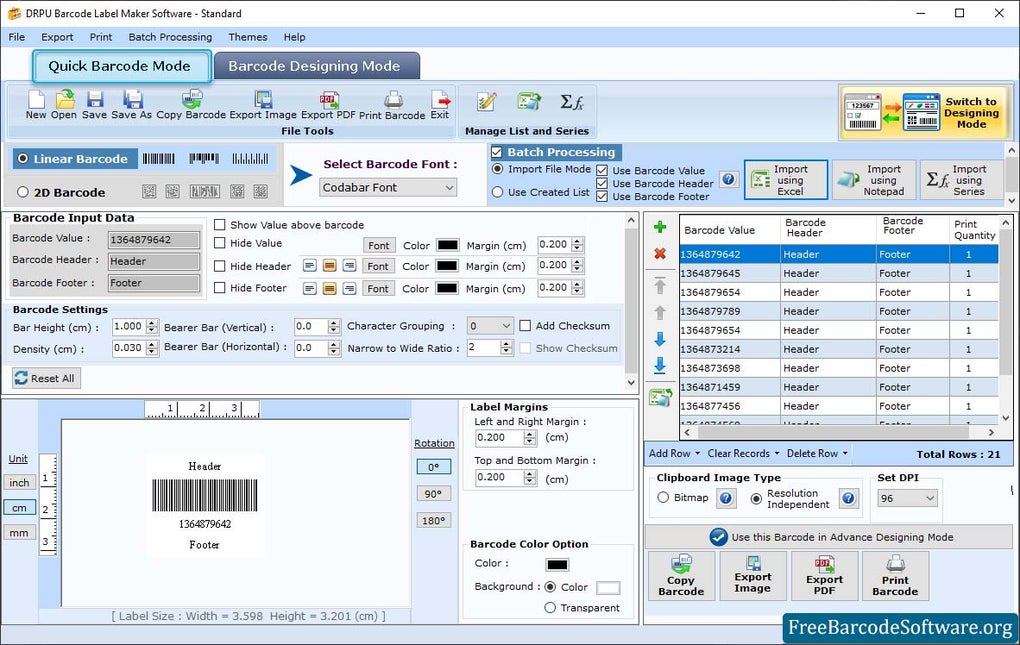Open the Character Grouping dropdown
This screenshot has height=645, width=1020.
tap(489, 325)
